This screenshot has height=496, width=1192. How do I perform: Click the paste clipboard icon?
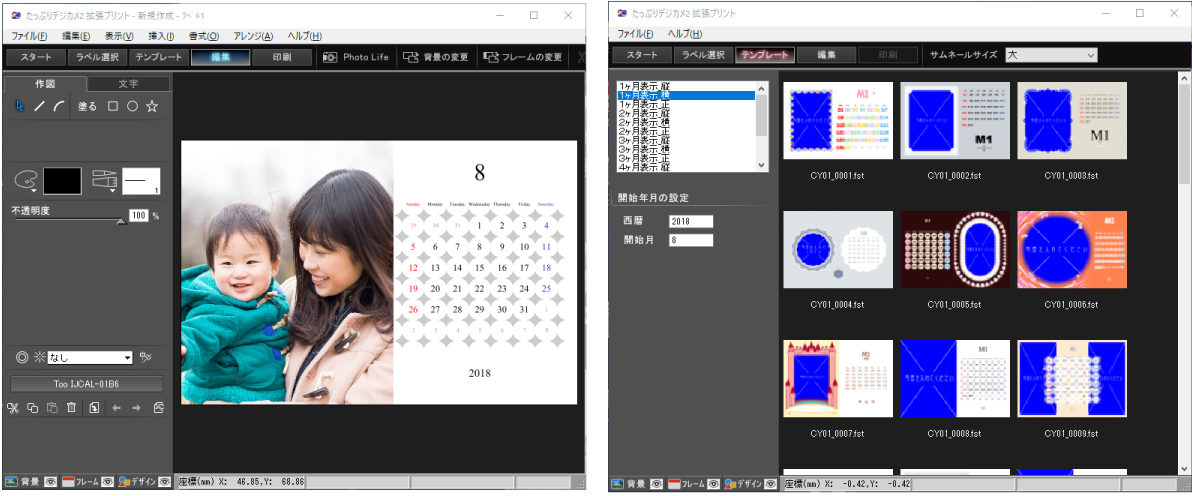[52, 408]
